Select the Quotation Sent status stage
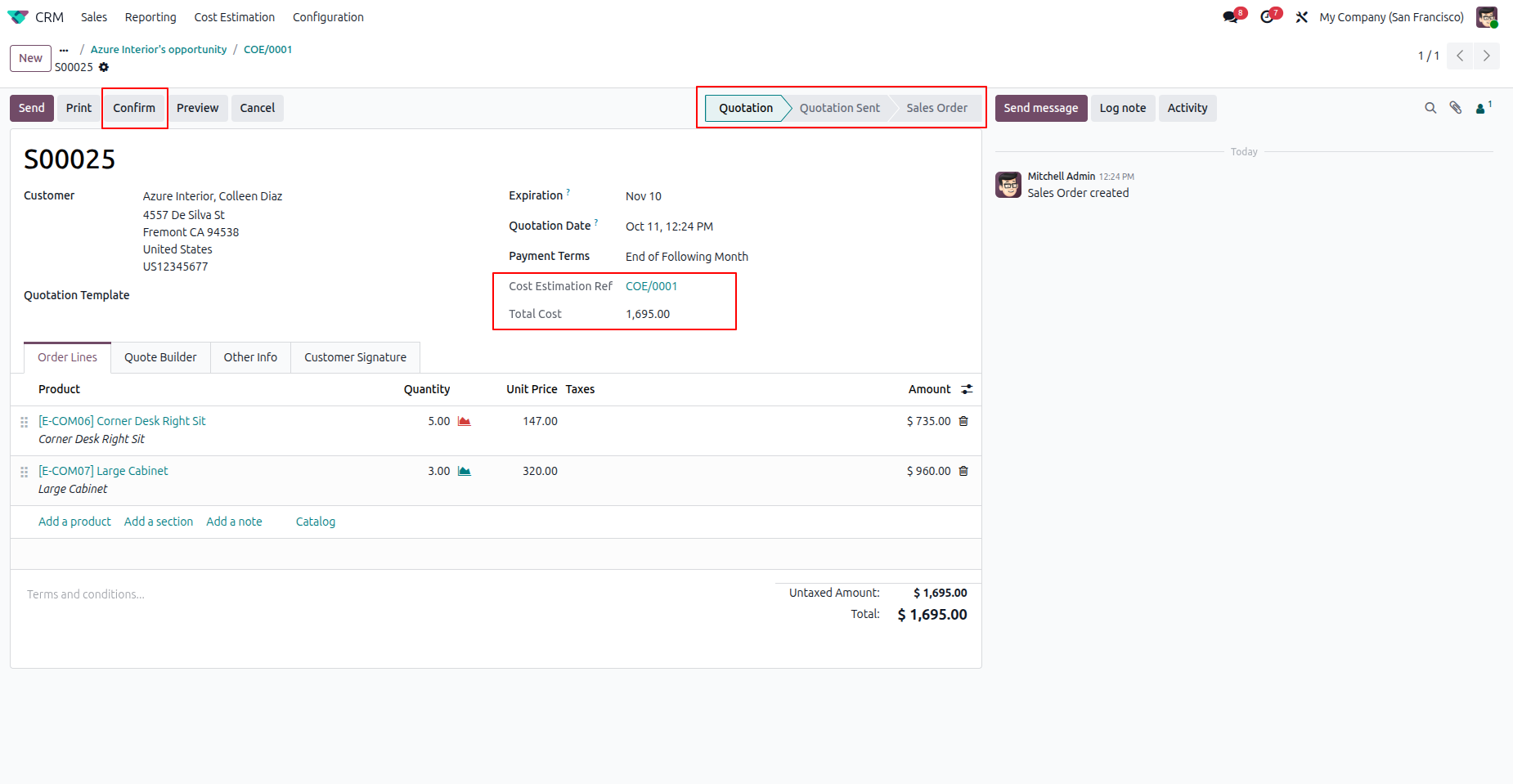1513x784 pixels. [840, 108]
